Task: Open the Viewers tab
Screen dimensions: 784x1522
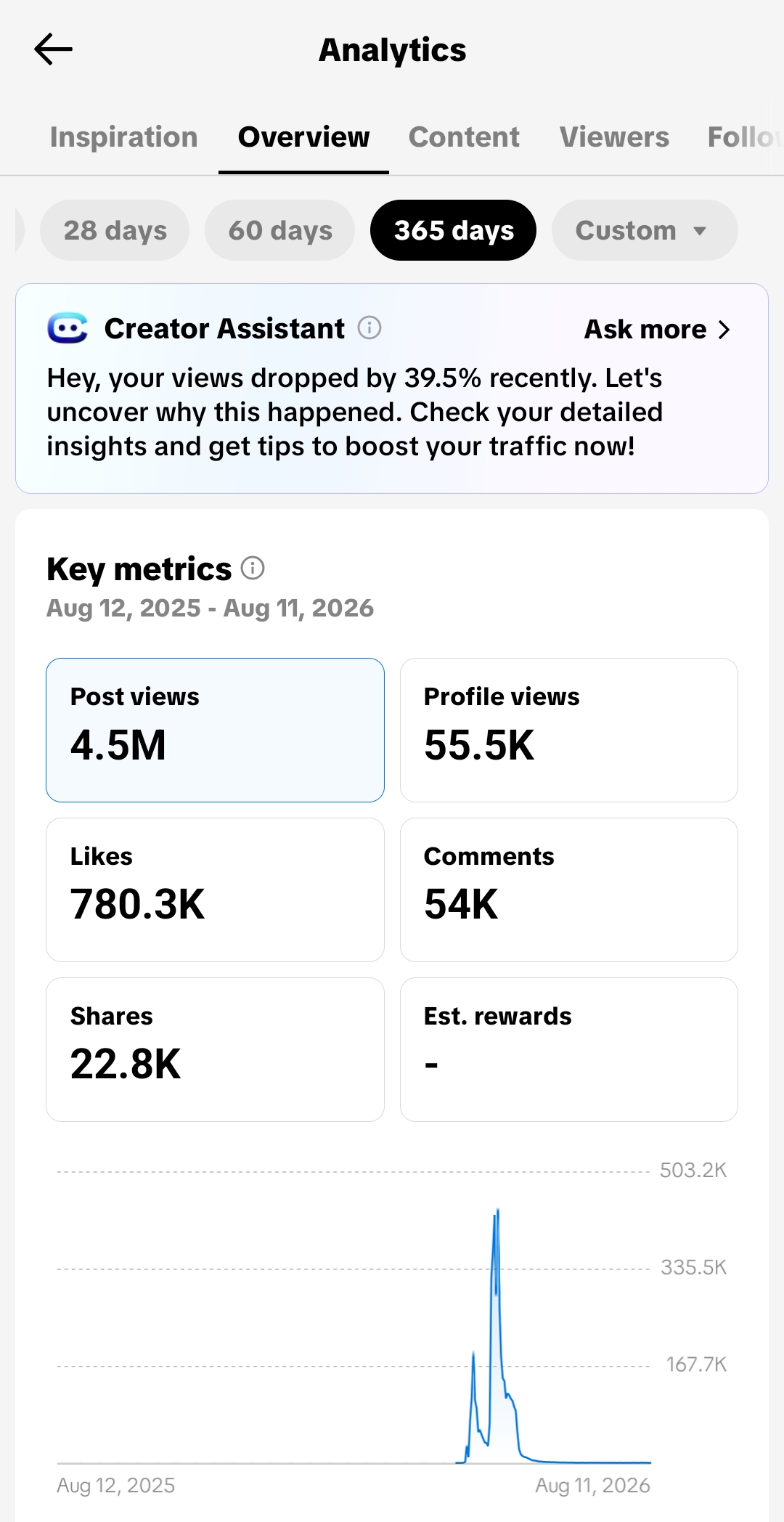Action: [x=614, y=137]
